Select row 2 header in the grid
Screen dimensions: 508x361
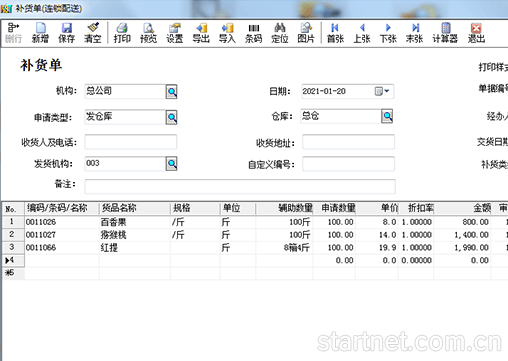pyautogui.click(x=13, y=235)
